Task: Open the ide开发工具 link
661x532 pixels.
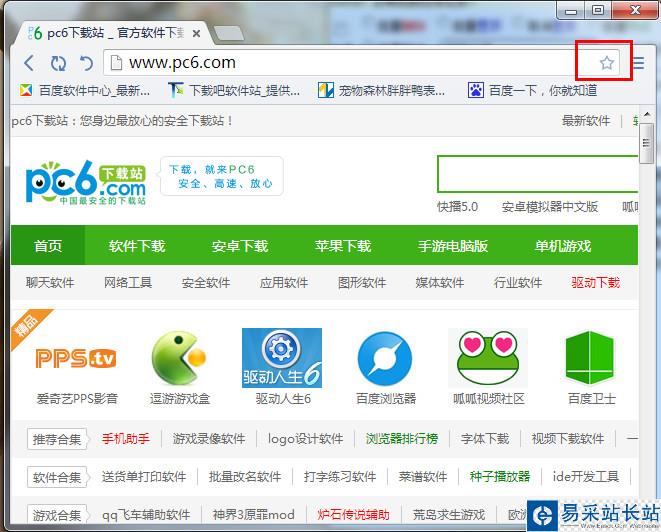Action: coord(586,477)
